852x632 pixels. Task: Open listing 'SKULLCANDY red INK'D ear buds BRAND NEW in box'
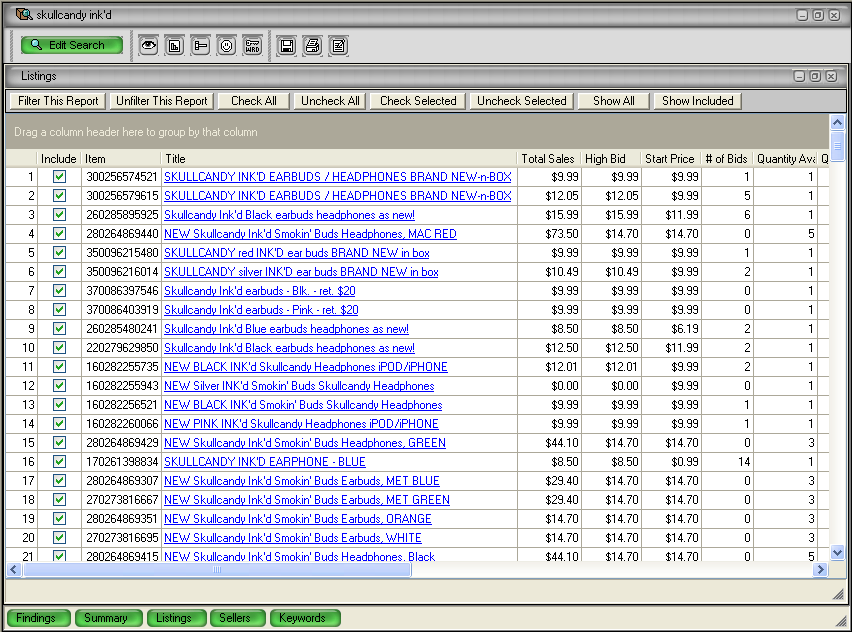coord(297,253)
